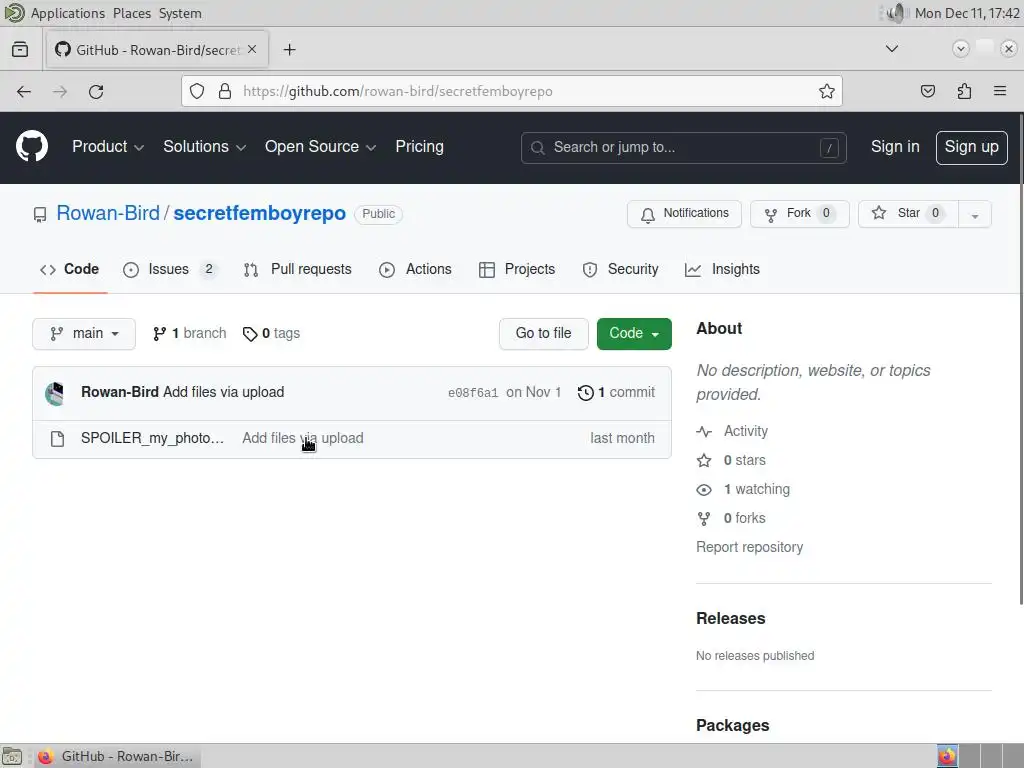Image resolution: width=1024 pixels, height=768 pixels.
Task: Close the GitHub browser tab
Action: pos(252,50)
